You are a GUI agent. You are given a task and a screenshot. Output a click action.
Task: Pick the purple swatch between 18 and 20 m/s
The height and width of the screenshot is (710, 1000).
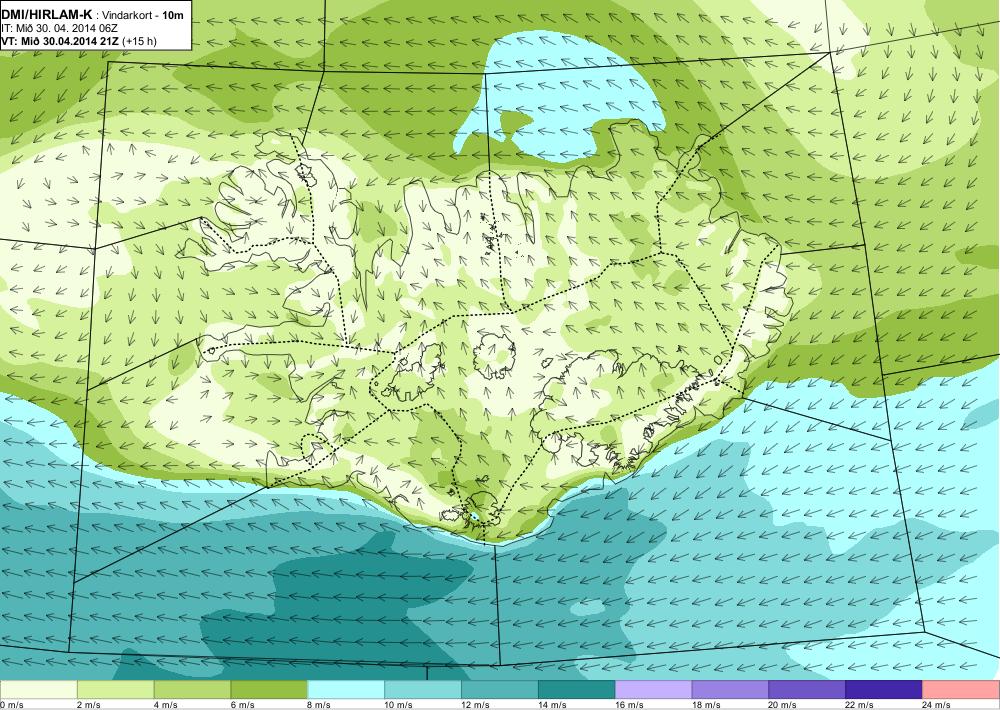tap(730, 690)
